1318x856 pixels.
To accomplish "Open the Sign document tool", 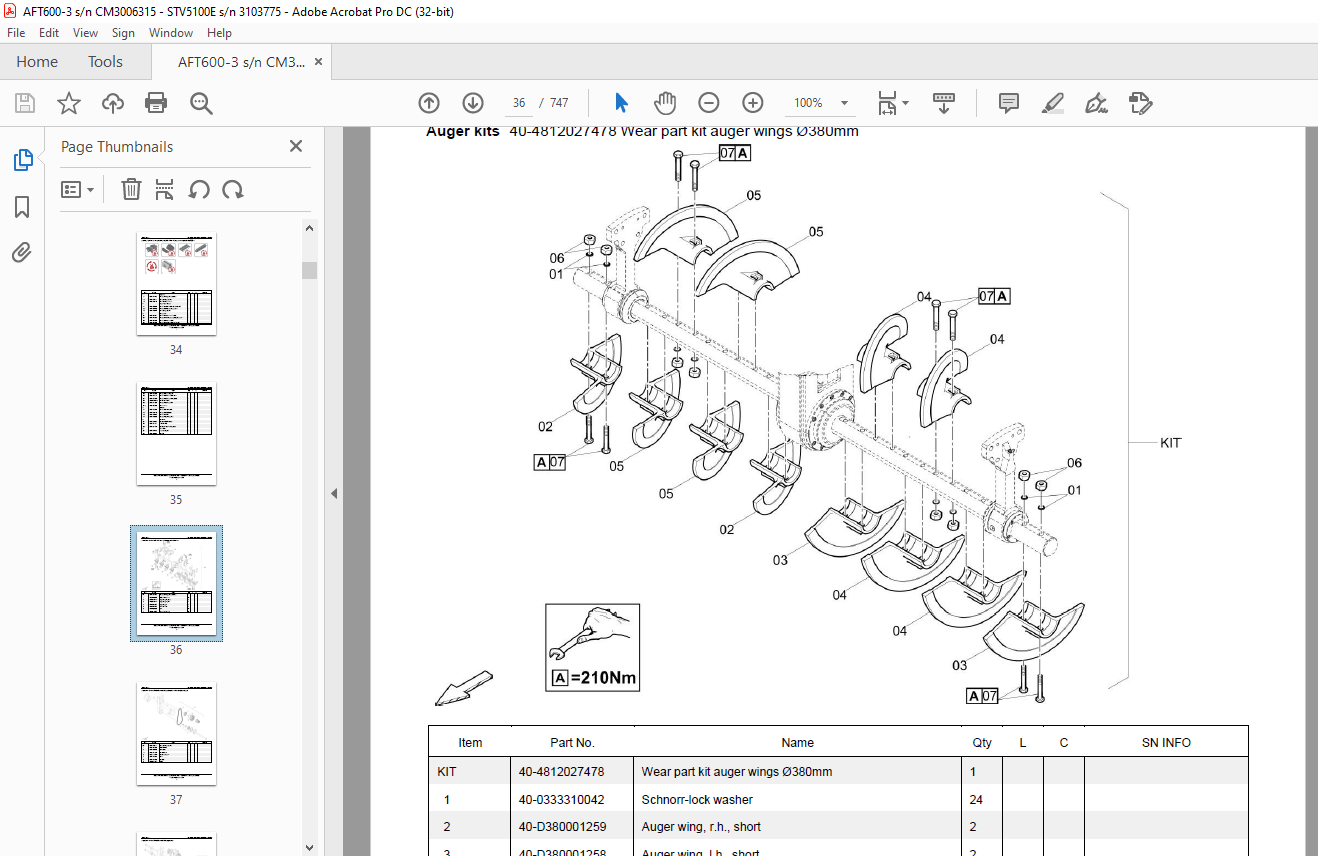I will (x=1096, y=103).
